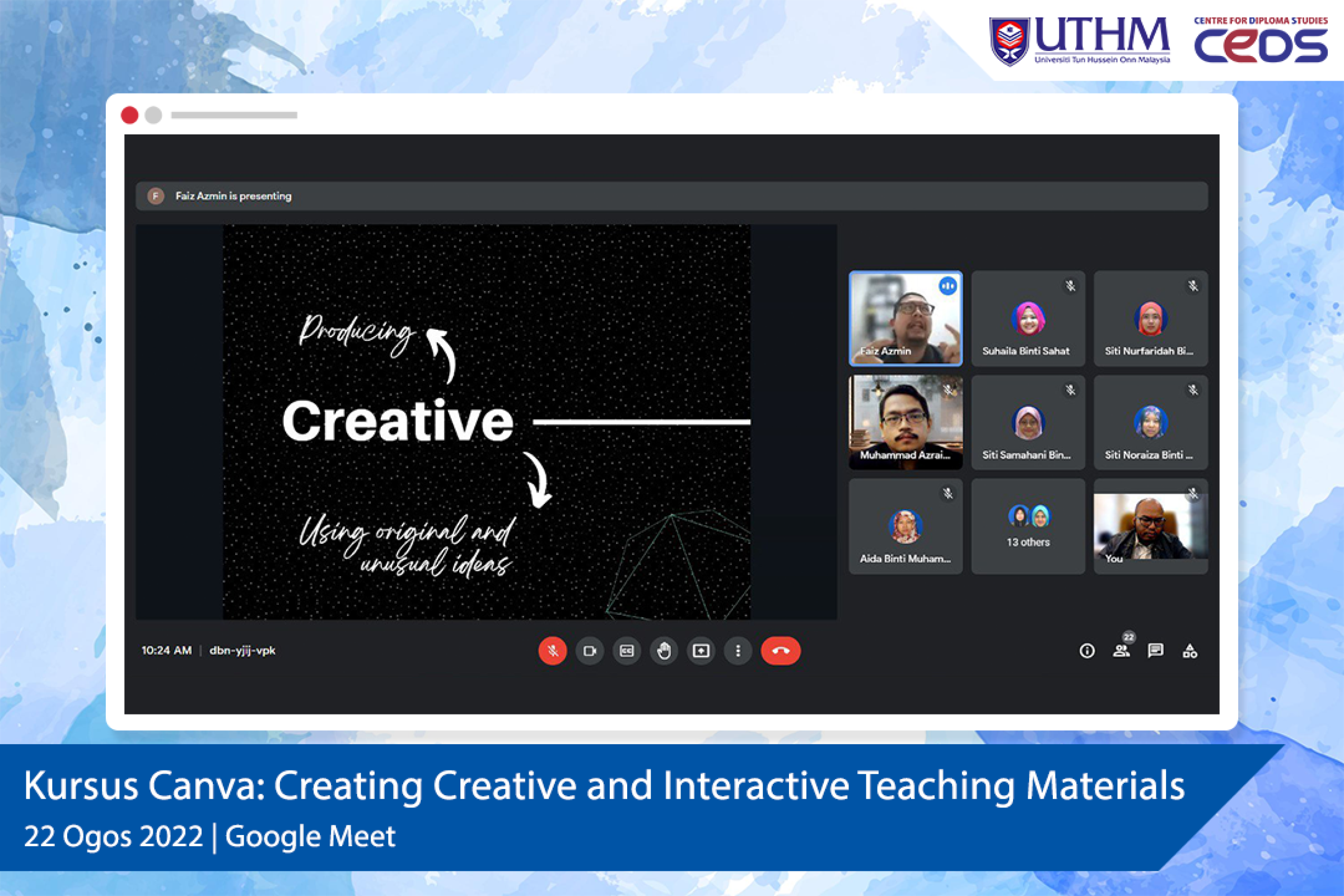Open meeting details info icon

[x=1087, y=650]
